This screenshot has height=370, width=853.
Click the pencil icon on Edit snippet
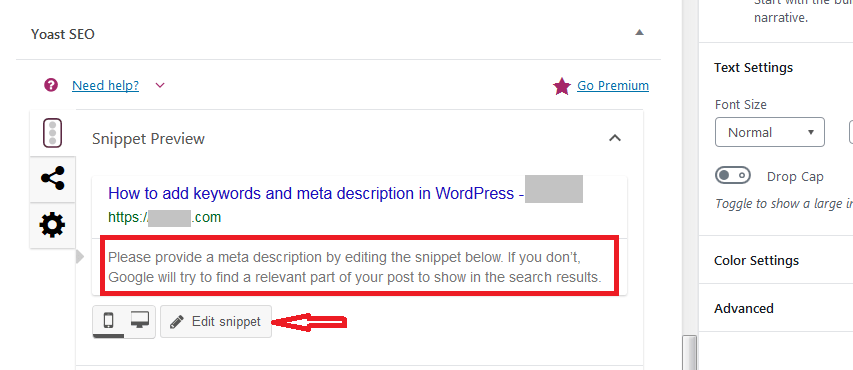(177, 322)
